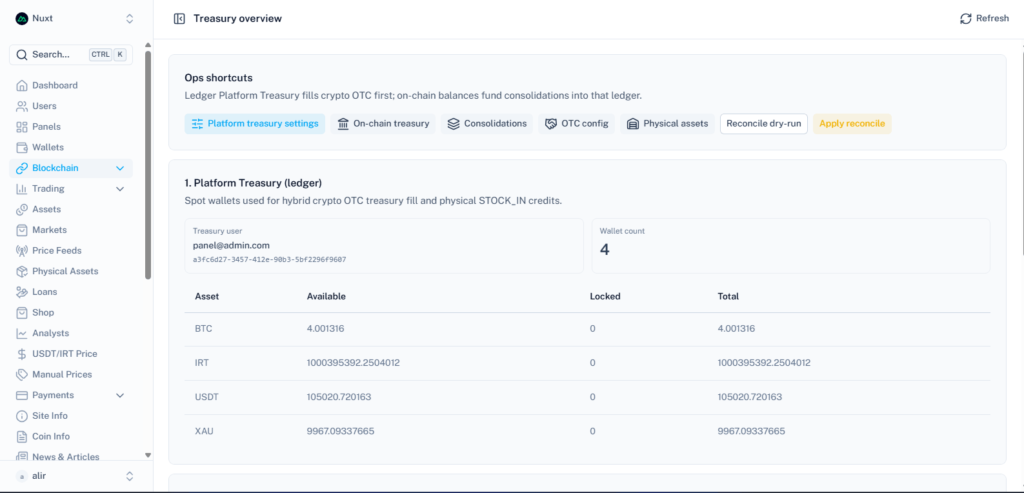Viewport: 1024px width, 493px height.
Task: Click the Markets icon
Action: (x=22, y=230)
